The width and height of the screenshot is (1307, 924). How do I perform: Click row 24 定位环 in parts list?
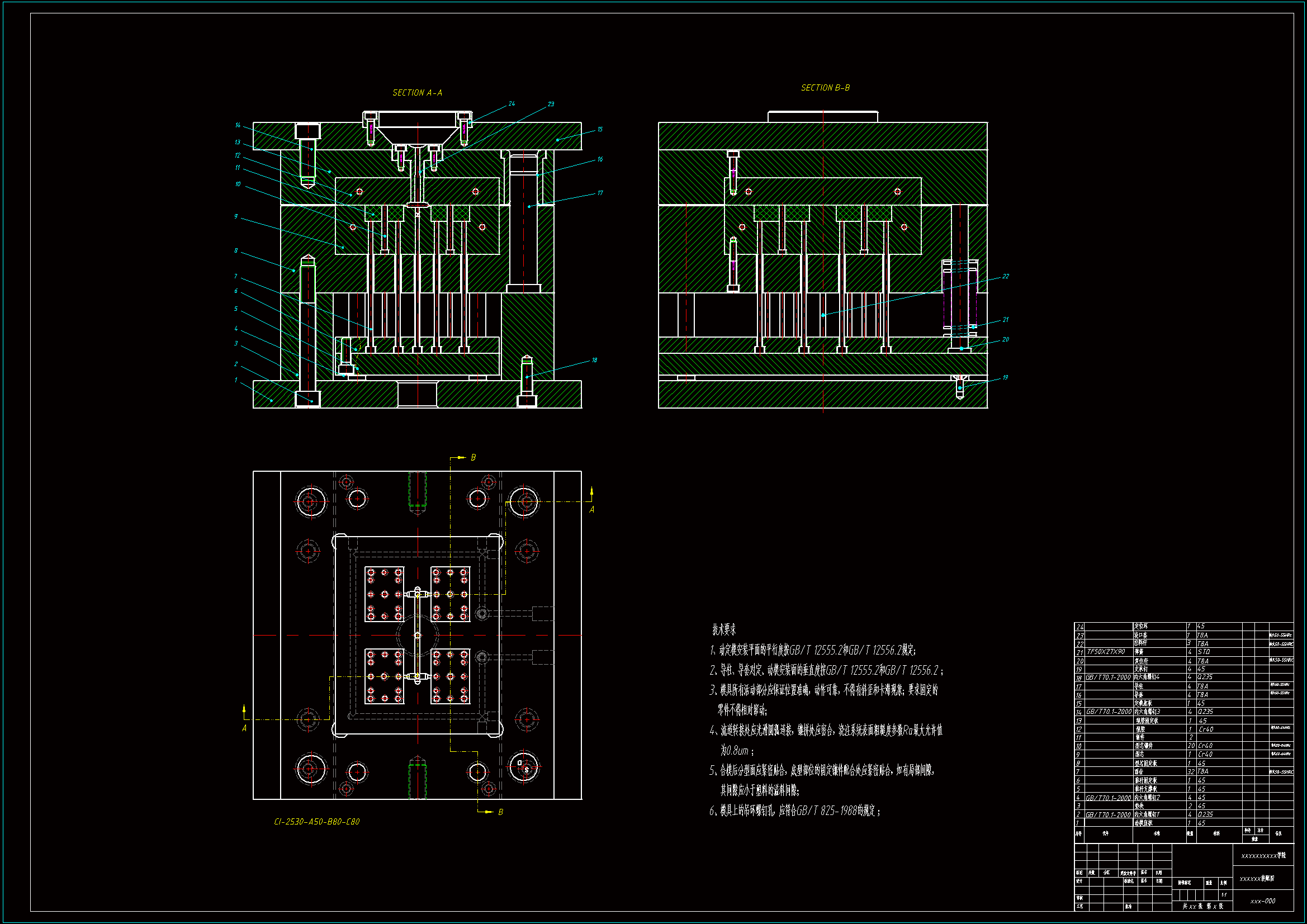(1141, 626)
